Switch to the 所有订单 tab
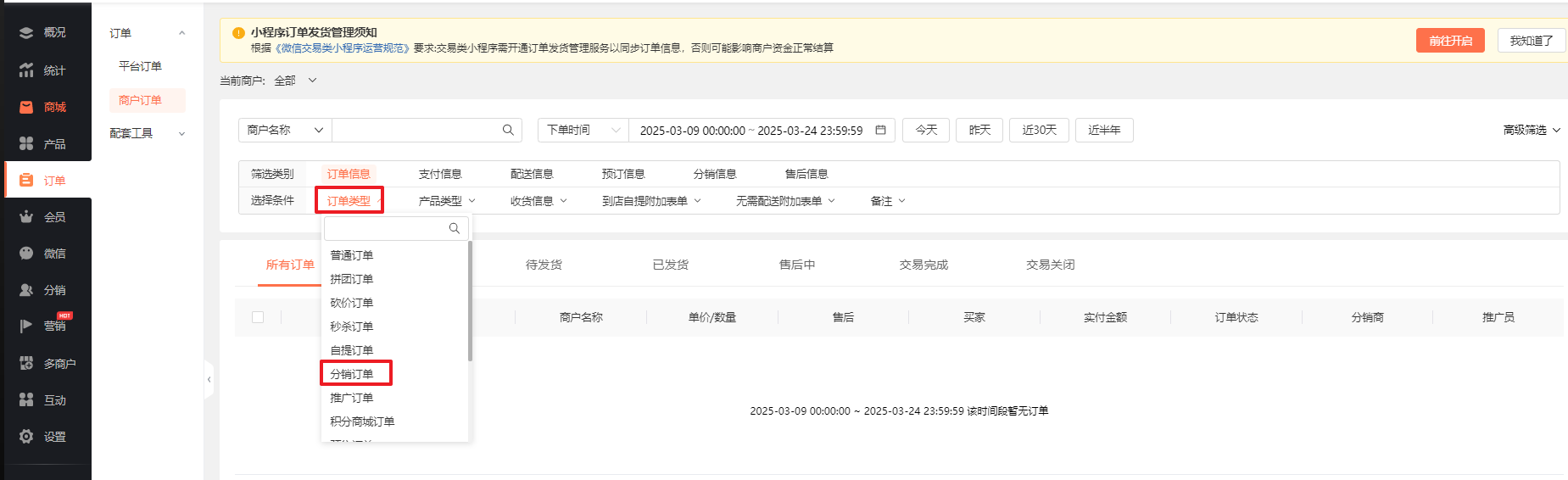Image resolution: width=1568 pixels, height=480 pixels. (290, 265)
